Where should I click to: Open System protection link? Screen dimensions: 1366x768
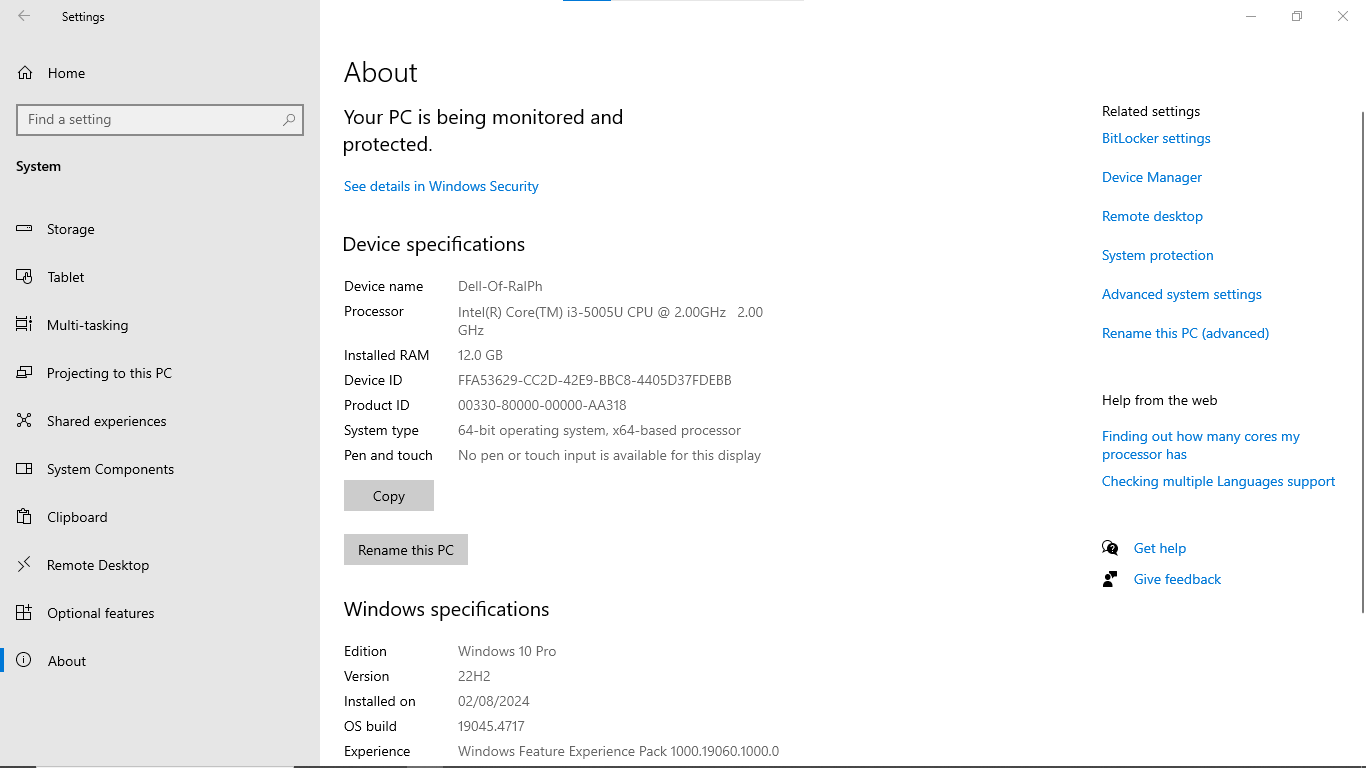1158,255
